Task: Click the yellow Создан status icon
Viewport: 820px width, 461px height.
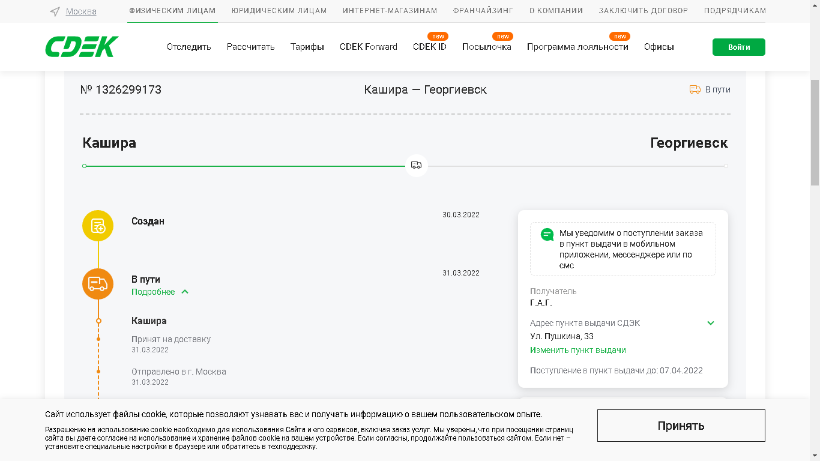Action: [97, 226]
